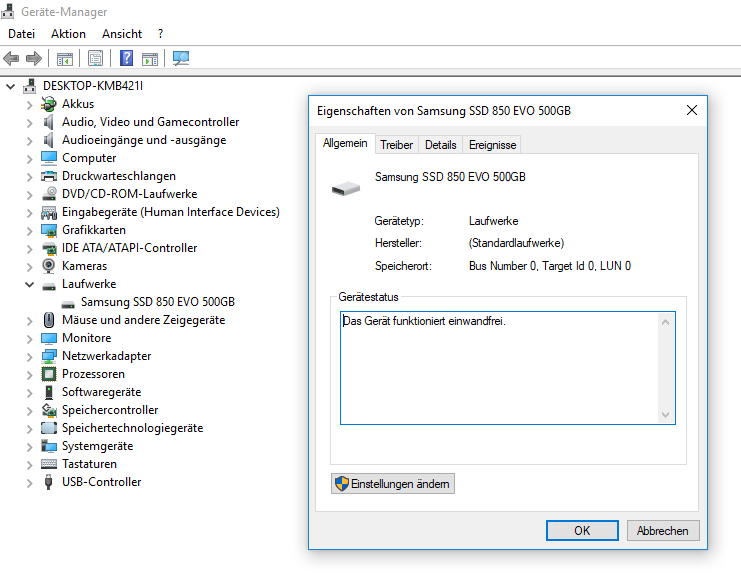Close the Eigenschaften dialog with X
The height and width of the screenshot is (588, 741).
tap(691, 110)
